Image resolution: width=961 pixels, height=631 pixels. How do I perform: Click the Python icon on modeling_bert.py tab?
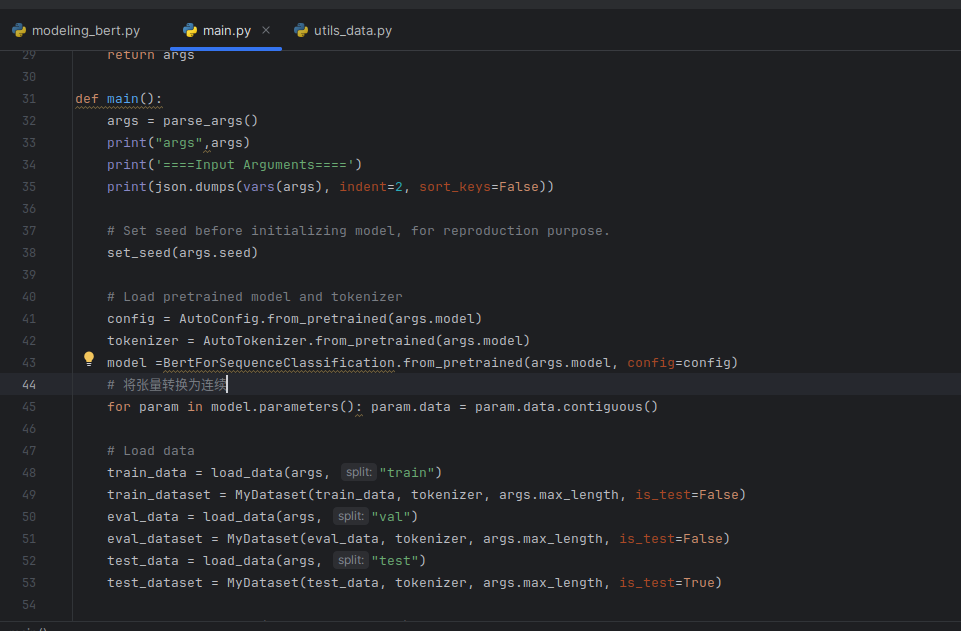[19, 31]
